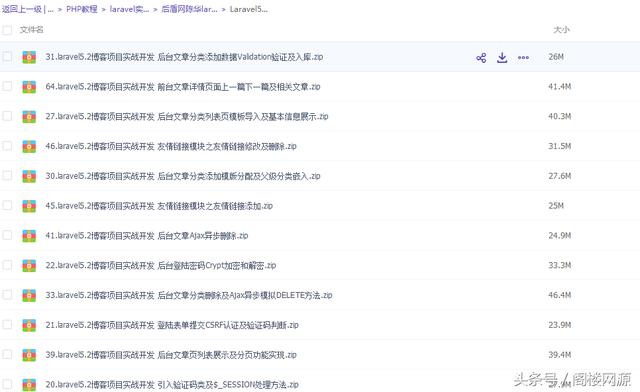Click the 25M size of file 45
The width and height of the screenshot is (640, 392).
556,206
